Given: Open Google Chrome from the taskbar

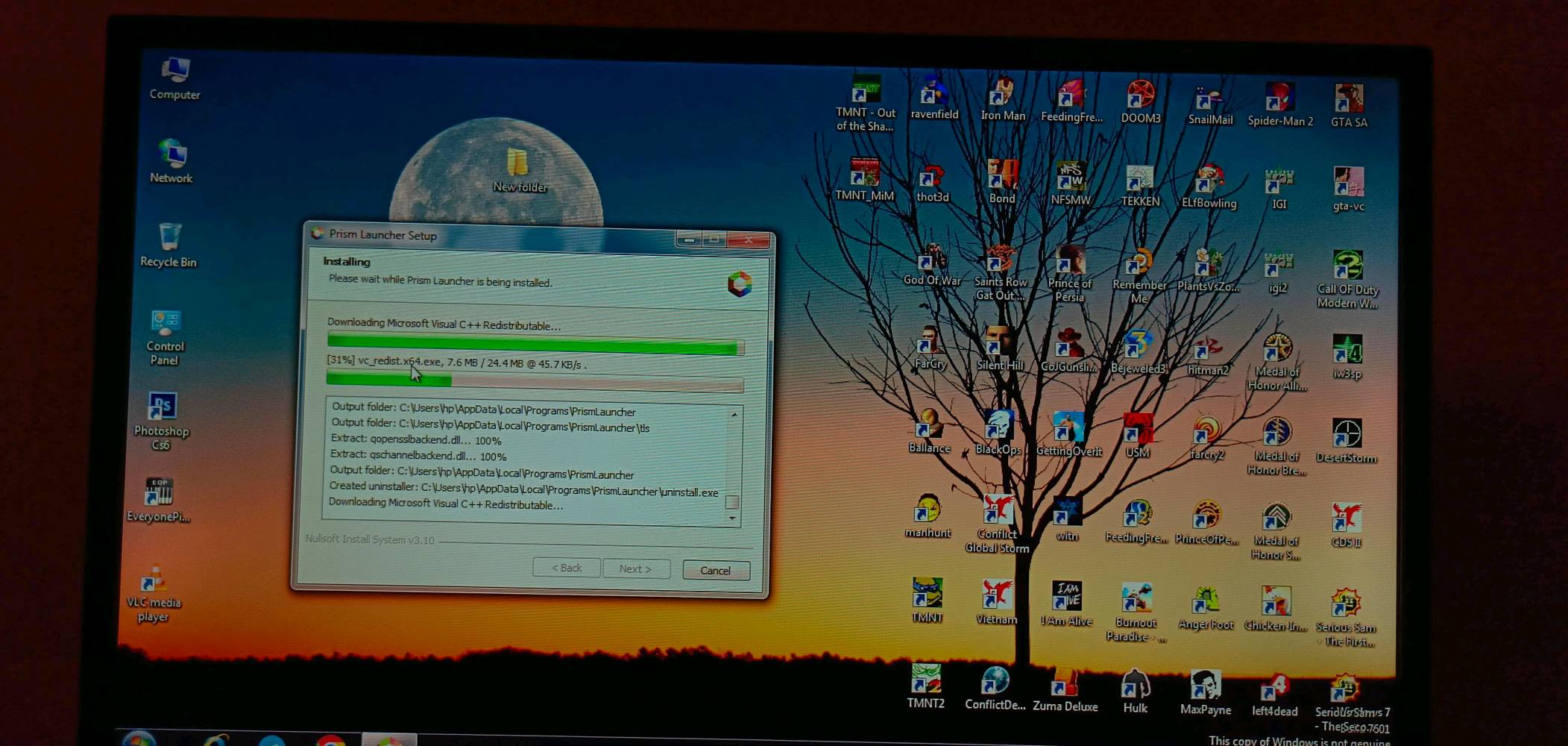Looking at the screenshot, I should (x=331, y=741).
